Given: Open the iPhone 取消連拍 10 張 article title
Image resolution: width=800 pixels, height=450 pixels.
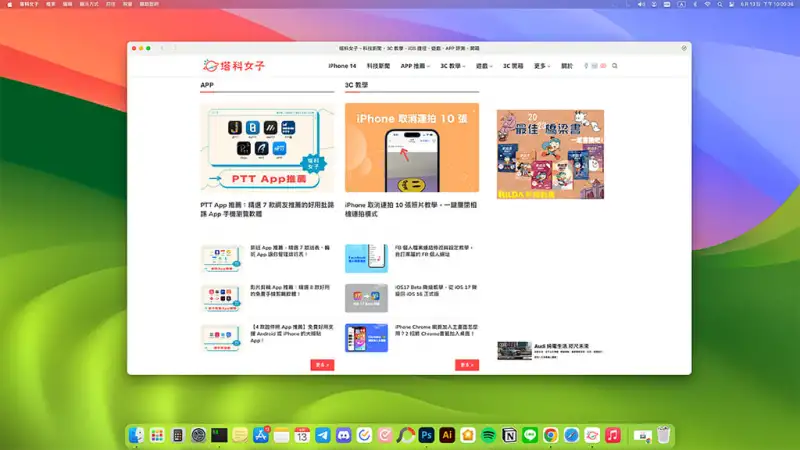Looking at the screenshot, I should [411, 209].
